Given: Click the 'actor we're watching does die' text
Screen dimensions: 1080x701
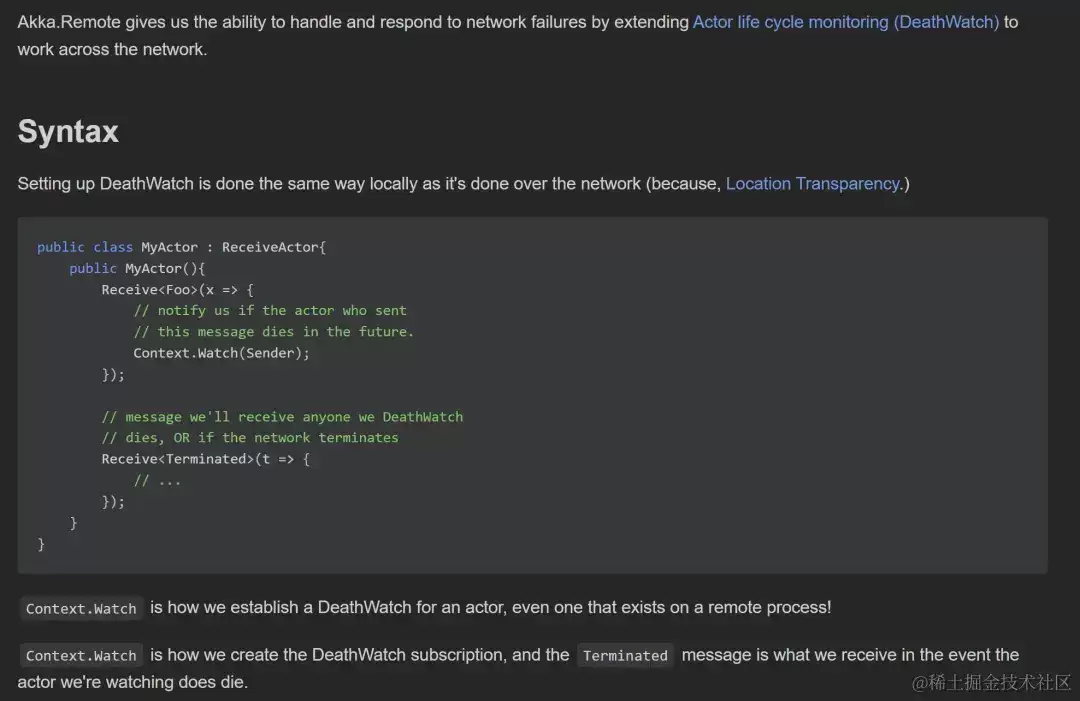Looking at the screenshot, I should coord(132,682).
